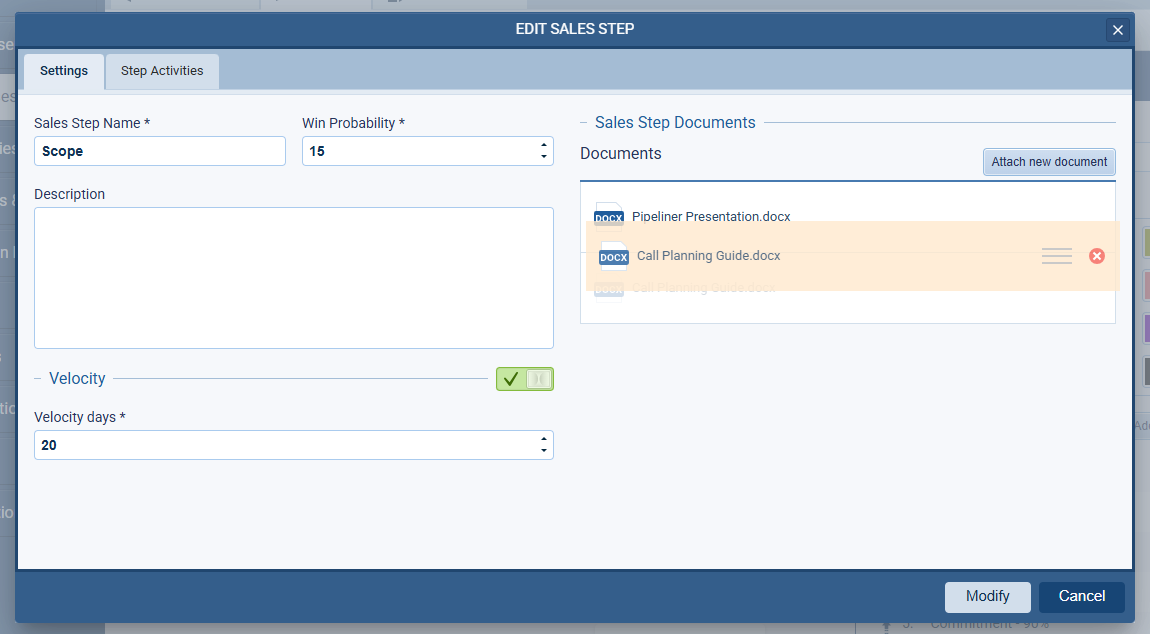Open the Pipeliner Presentation.docx document entry
This screenshot has height=634, width=1150.
710,216
